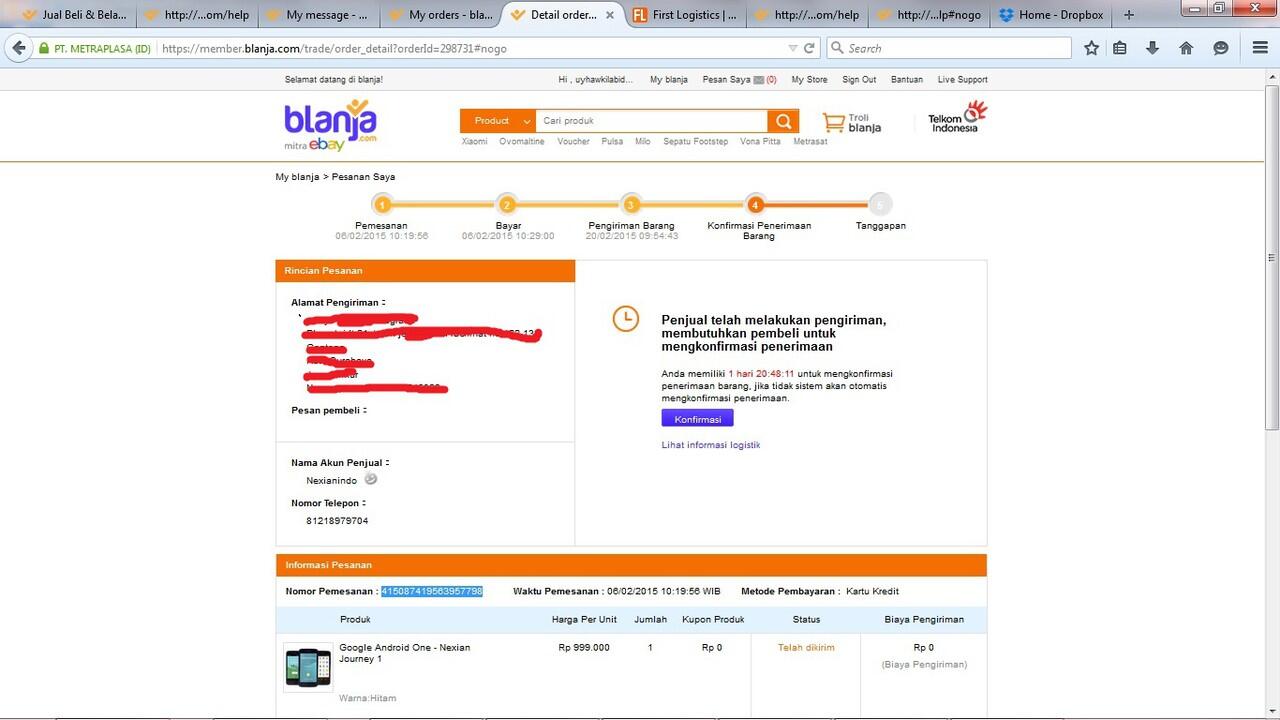Open the bookmarks list icon
Image resolution: width=1280 pixels, height=720 pixels.
(1120, 48)
